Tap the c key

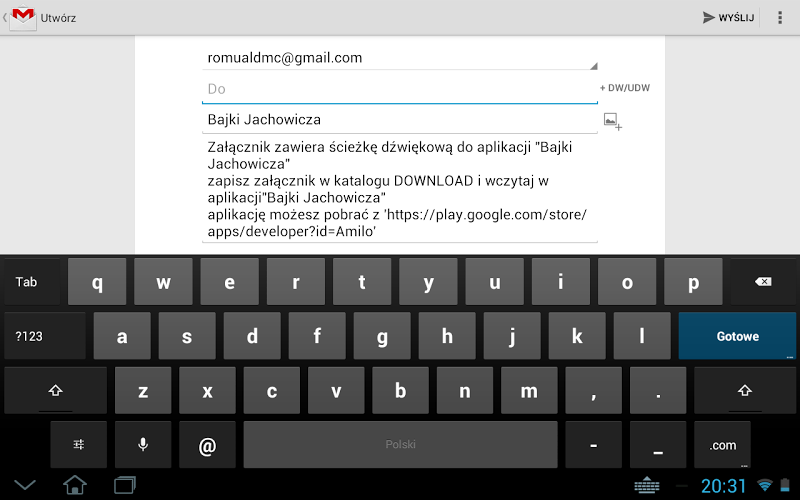point(271,391)
